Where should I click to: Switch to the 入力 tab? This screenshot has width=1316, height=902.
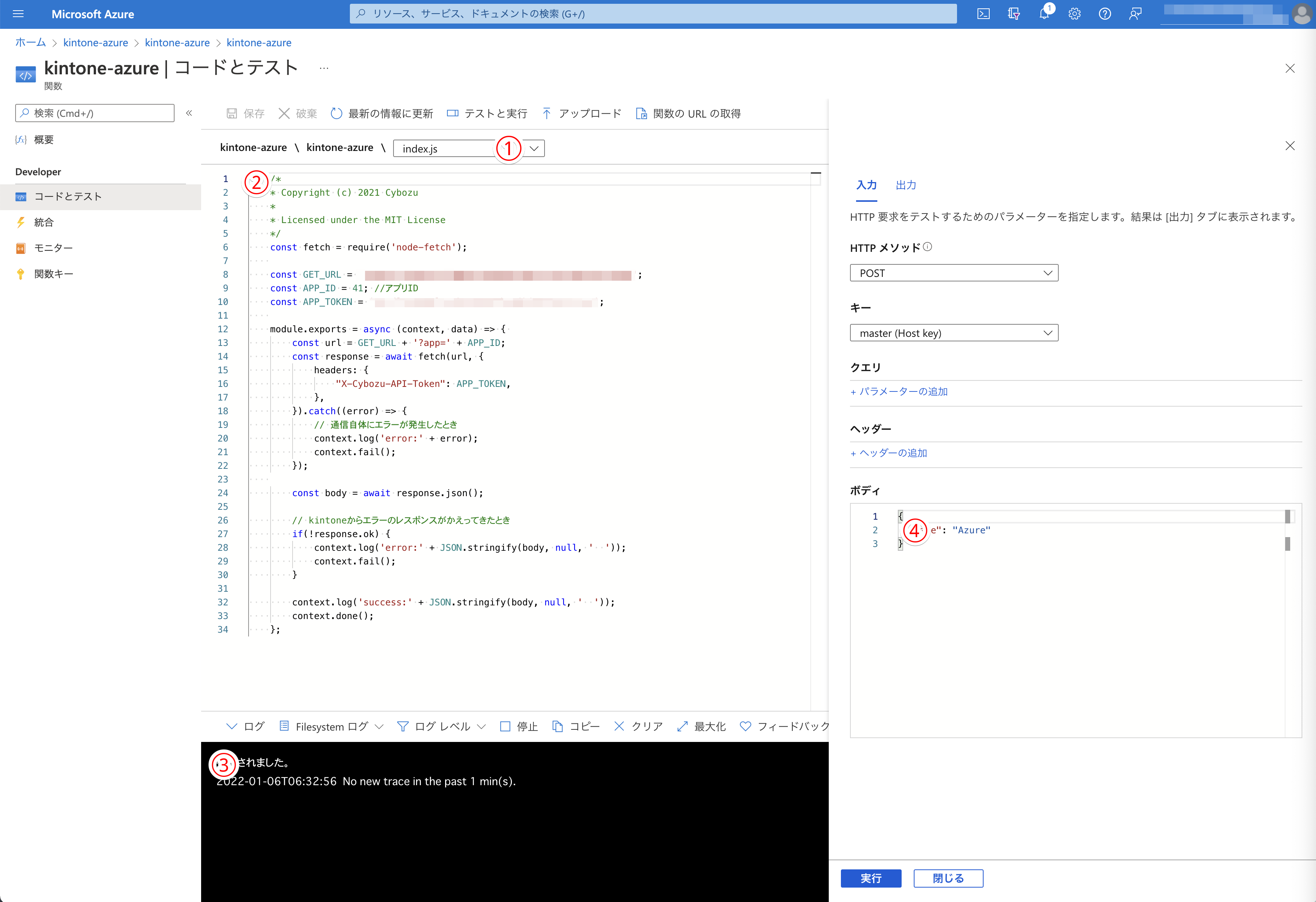(x=866, y=185)
